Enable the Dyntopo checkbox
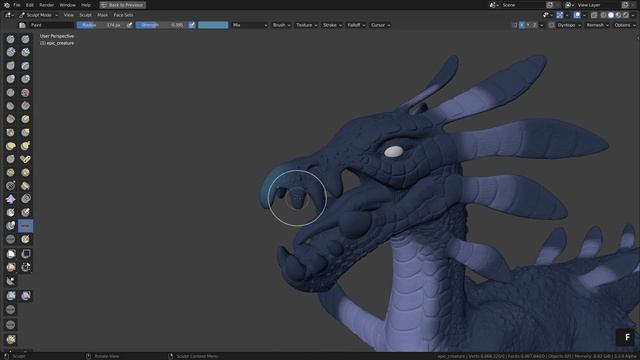Image resolution: width=640 pixels, height=360 pixels. [x=552, y=25]
